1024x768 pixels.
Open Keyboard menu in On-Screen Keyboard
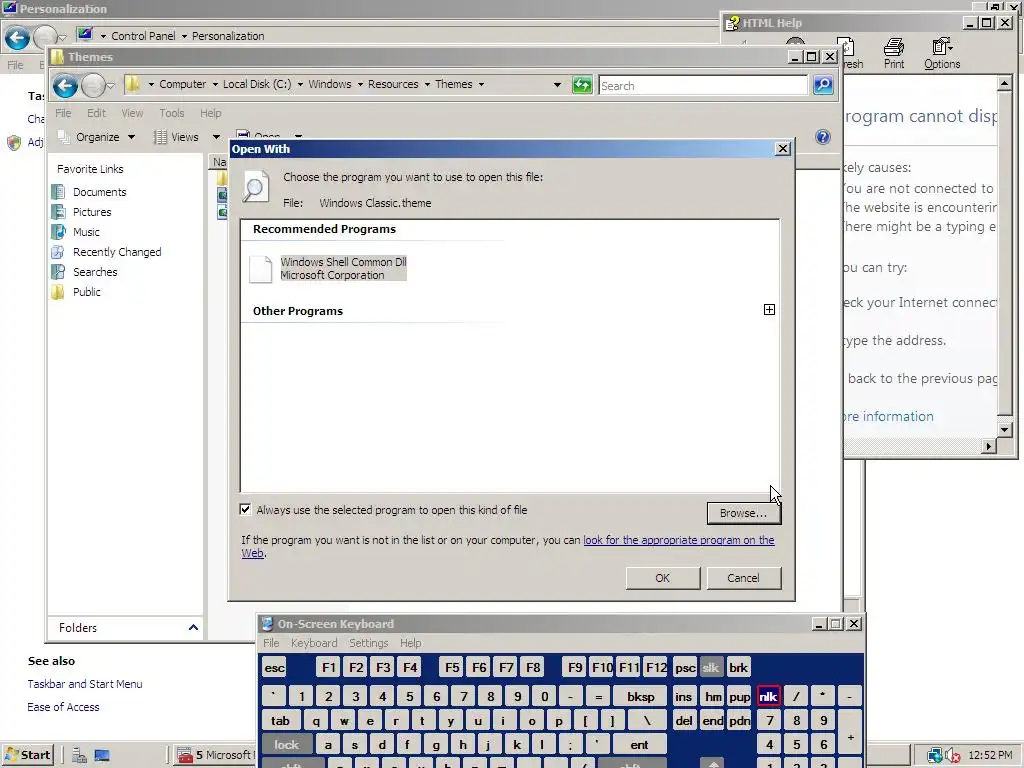pos(314,643)
